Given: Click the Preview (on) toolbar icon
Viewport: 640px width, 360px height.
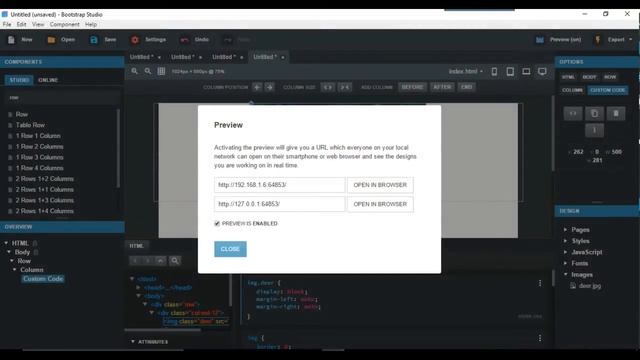Looking at the screenshot, I should (540, 40).
